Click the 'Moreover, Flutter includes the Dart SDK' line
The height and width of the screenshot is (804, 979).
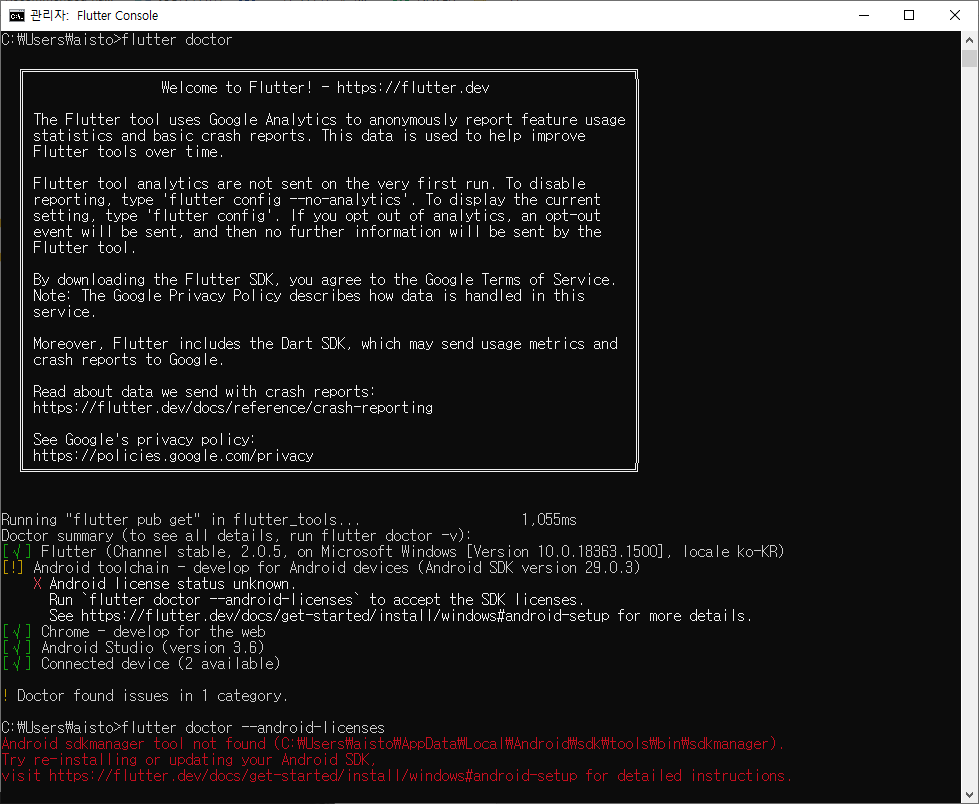click(x=325, y=344)
